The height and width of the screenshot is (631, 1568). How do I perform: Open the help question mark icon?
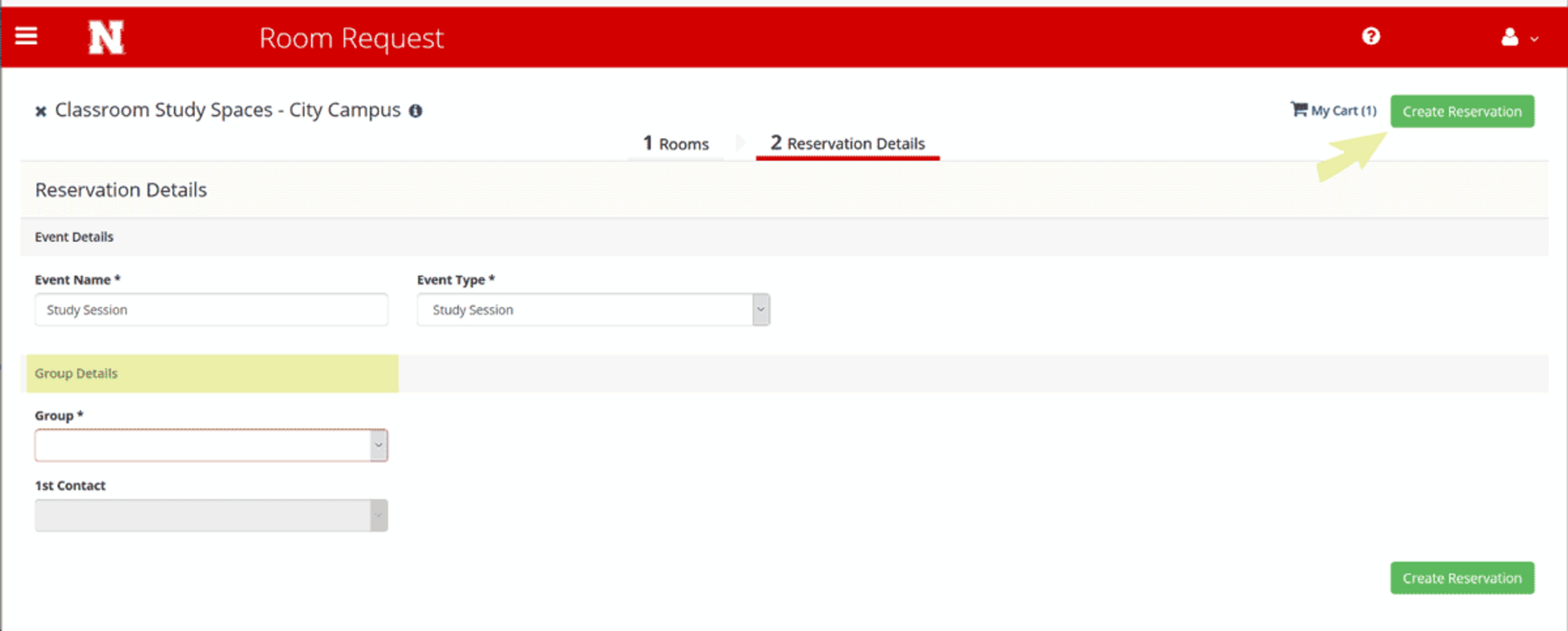click(x=1370, y=36)
